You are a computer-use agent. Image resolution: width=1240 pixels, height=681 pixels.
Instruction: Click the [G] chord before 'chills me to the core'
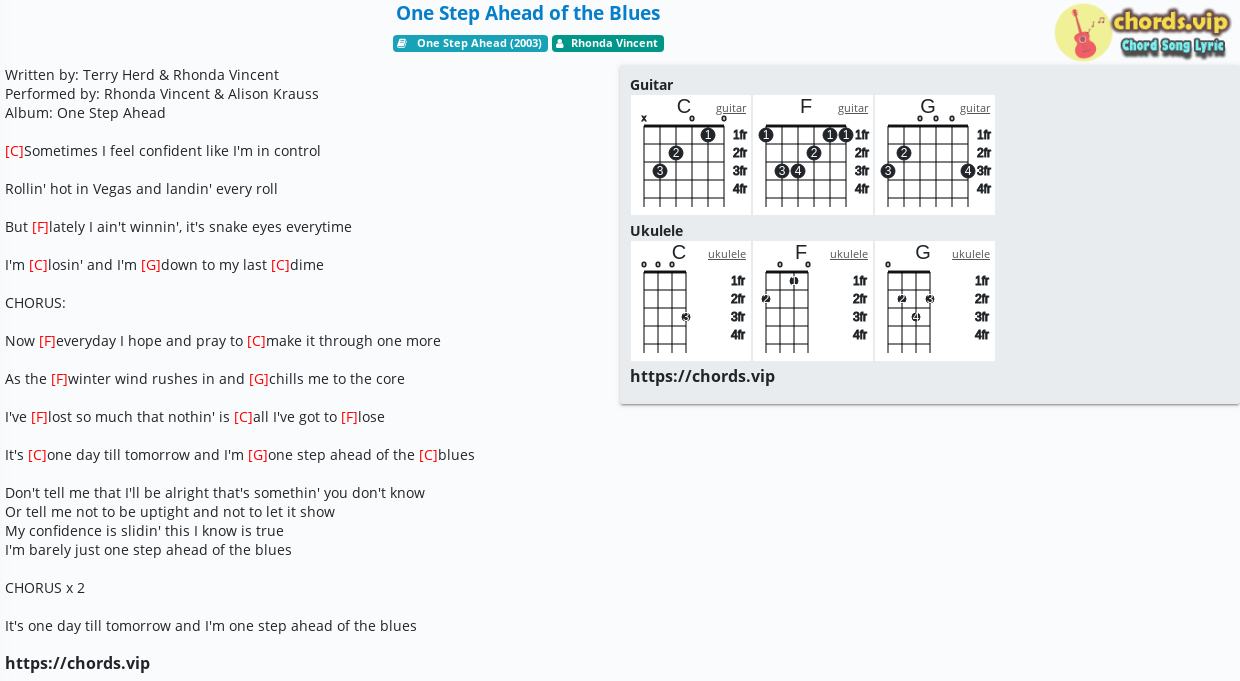258,379
